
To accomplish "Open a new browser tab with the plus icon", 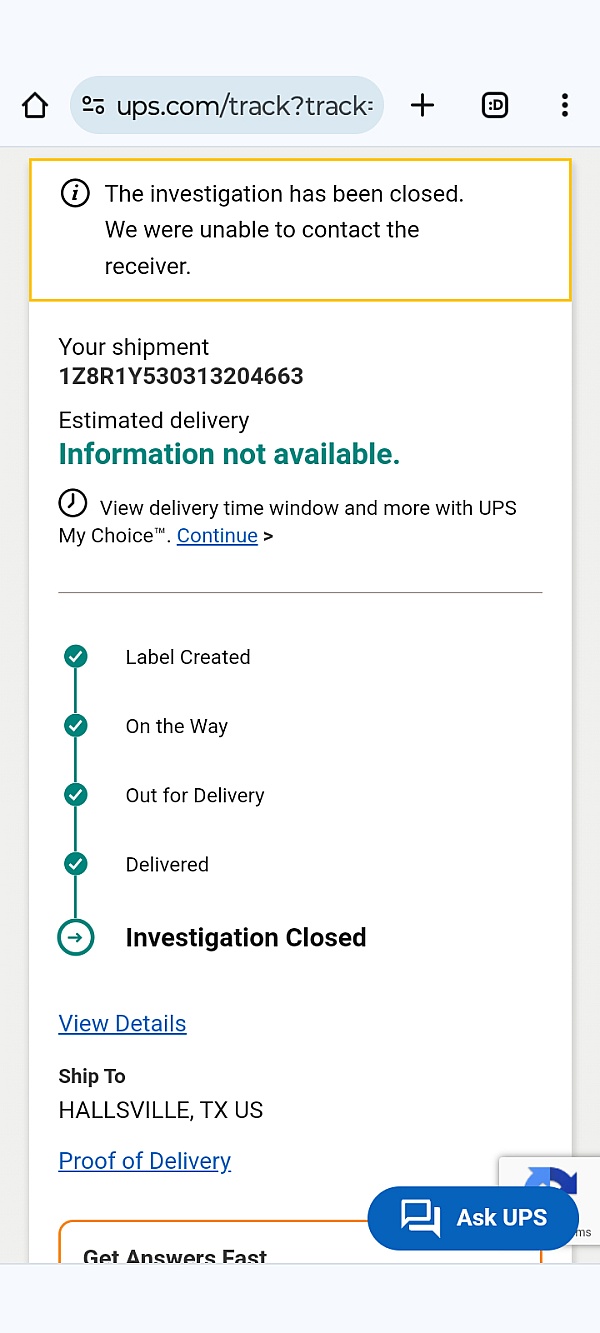I will (422, 104).
